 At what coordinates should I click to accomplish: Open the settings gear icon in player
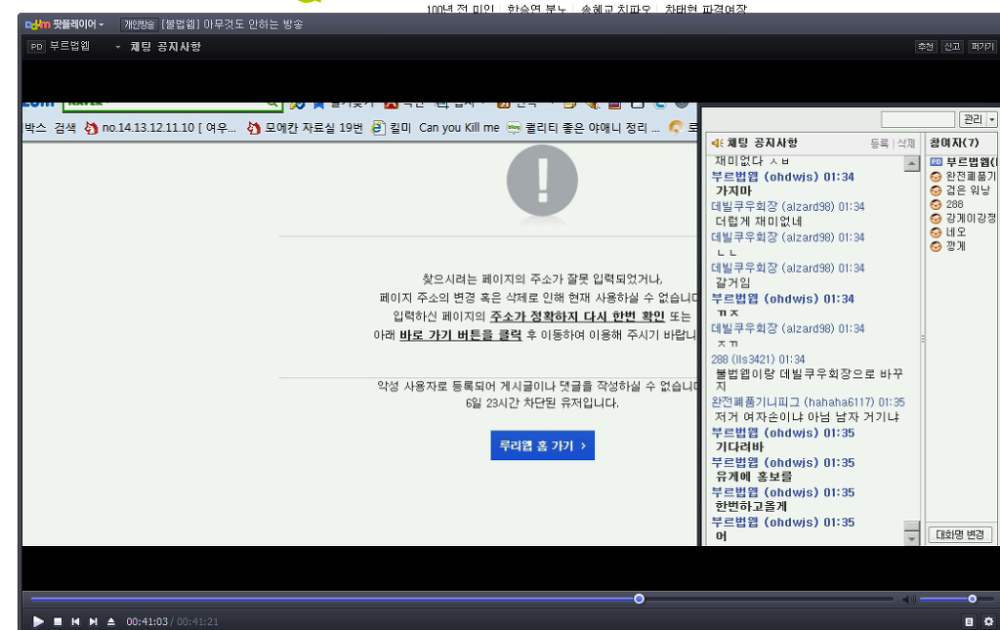(987, 622)
